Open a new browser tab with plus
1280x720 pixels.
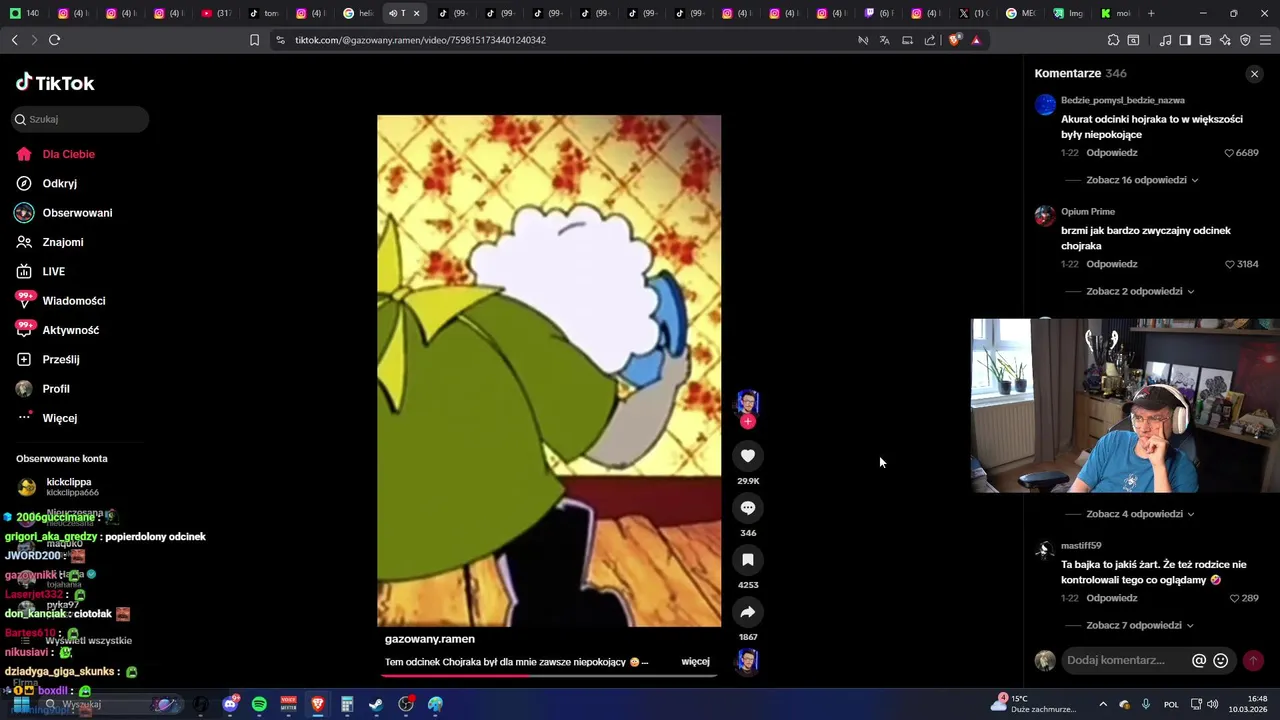pyautogui.click(x=1151, y=13)
